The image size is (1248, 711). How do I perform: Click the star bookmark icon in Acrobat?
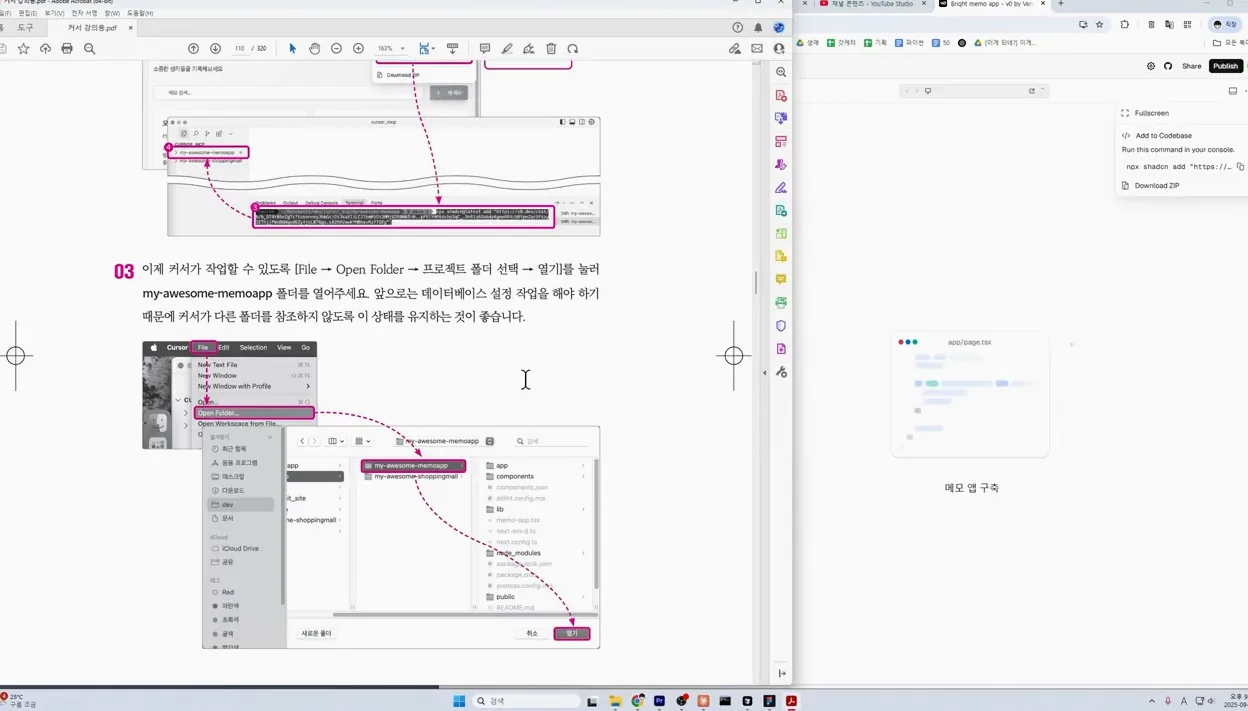[23, 48]
